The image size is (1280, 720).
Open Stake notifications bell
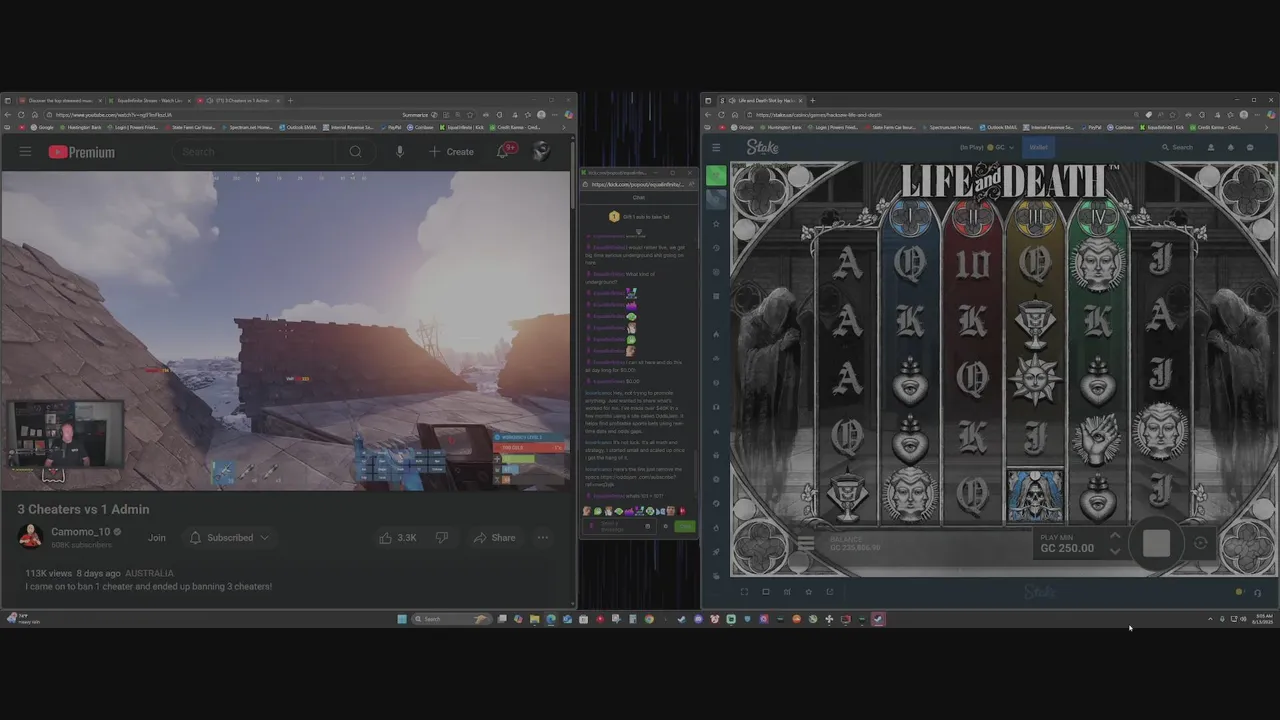pos(1230,147)
